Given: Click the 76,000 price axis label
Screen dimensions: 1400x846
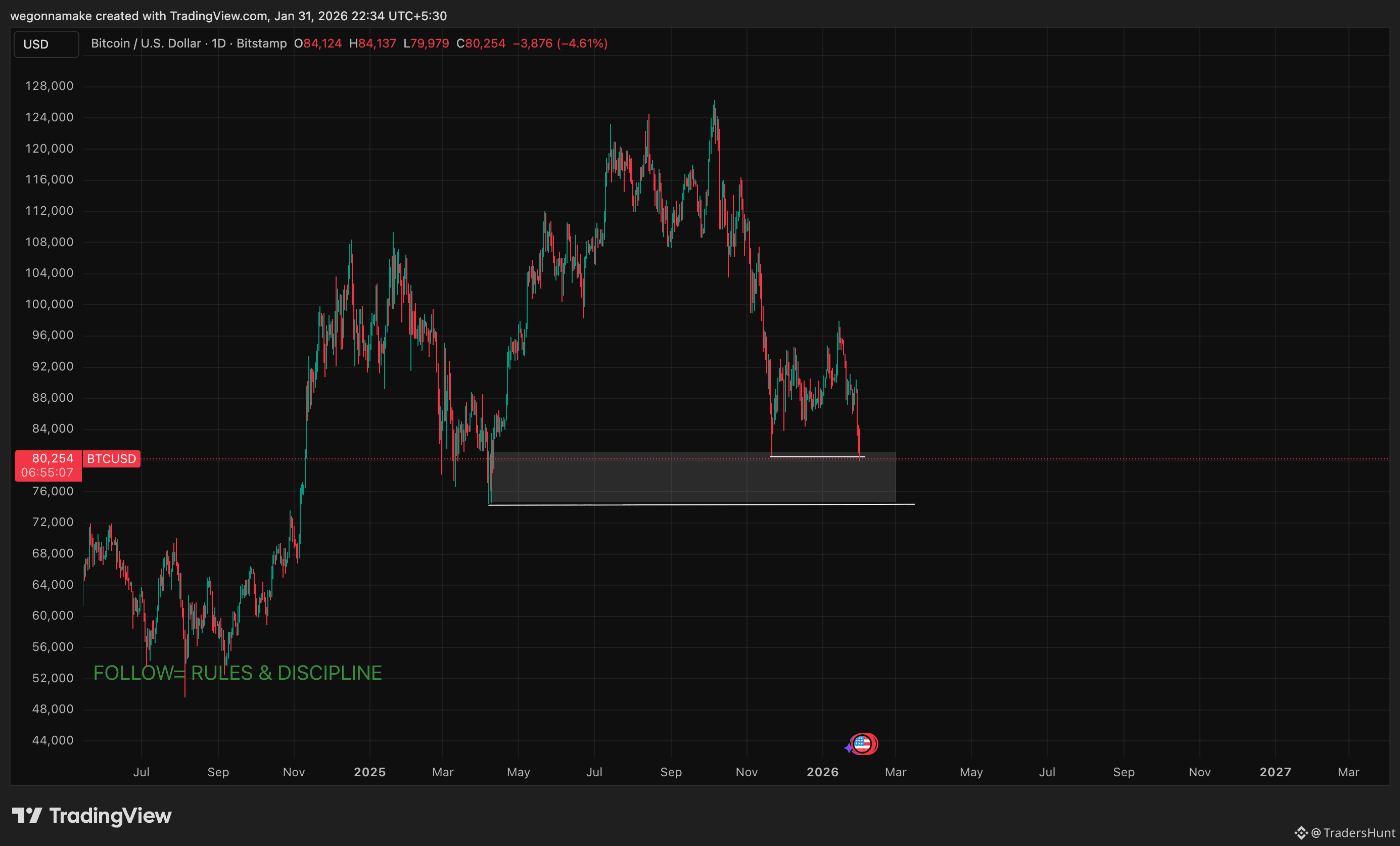Looking at the screenshot, I should (x=53, y=491).
